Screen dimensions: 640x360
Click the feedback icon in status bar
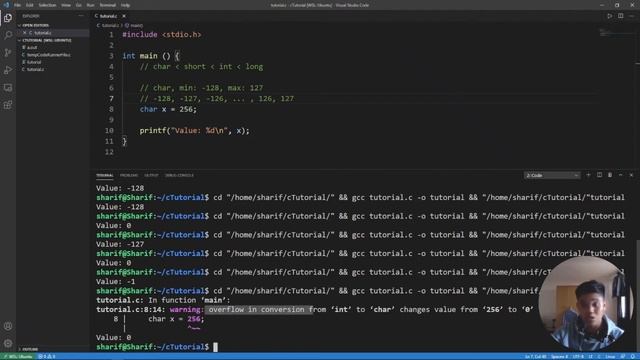click(622, 356)
